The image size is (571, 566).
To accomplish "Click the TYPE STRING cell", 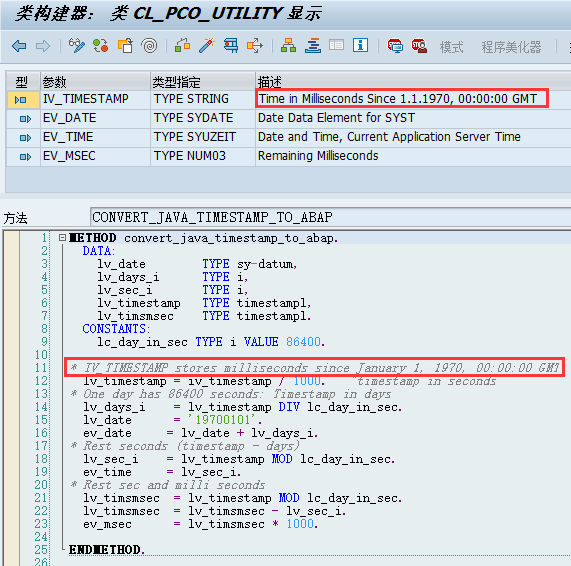I will click(x=202, y=99).
